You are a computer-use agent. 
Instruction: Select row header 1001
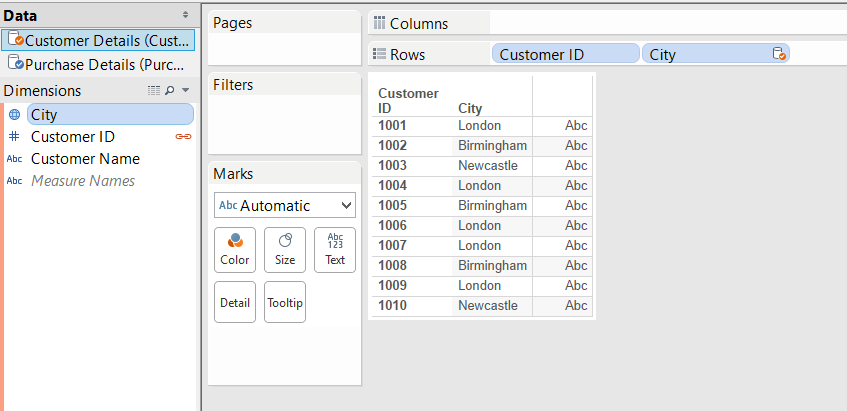point(392,126)
